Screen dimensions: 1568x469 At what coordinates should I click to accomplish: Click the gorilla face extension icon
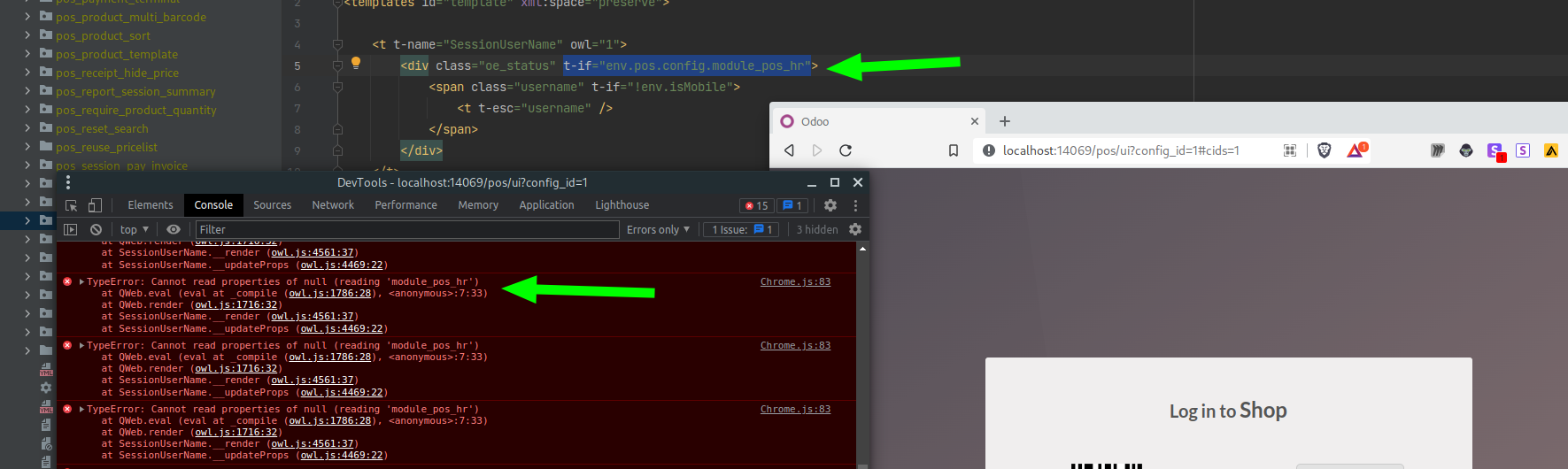click(1466, 150)
